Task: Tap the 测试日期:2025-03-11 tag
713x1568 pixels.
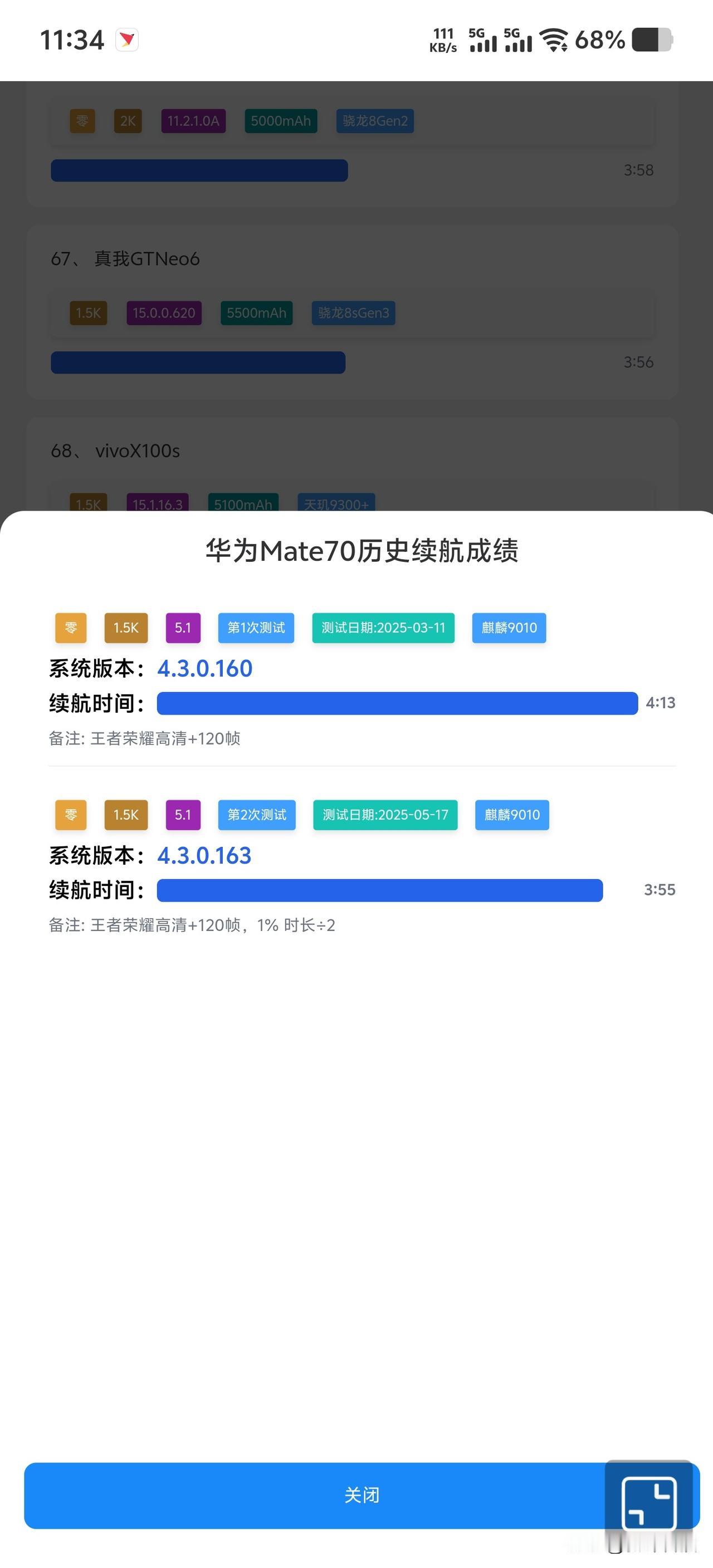Action: tap(384, 628)
